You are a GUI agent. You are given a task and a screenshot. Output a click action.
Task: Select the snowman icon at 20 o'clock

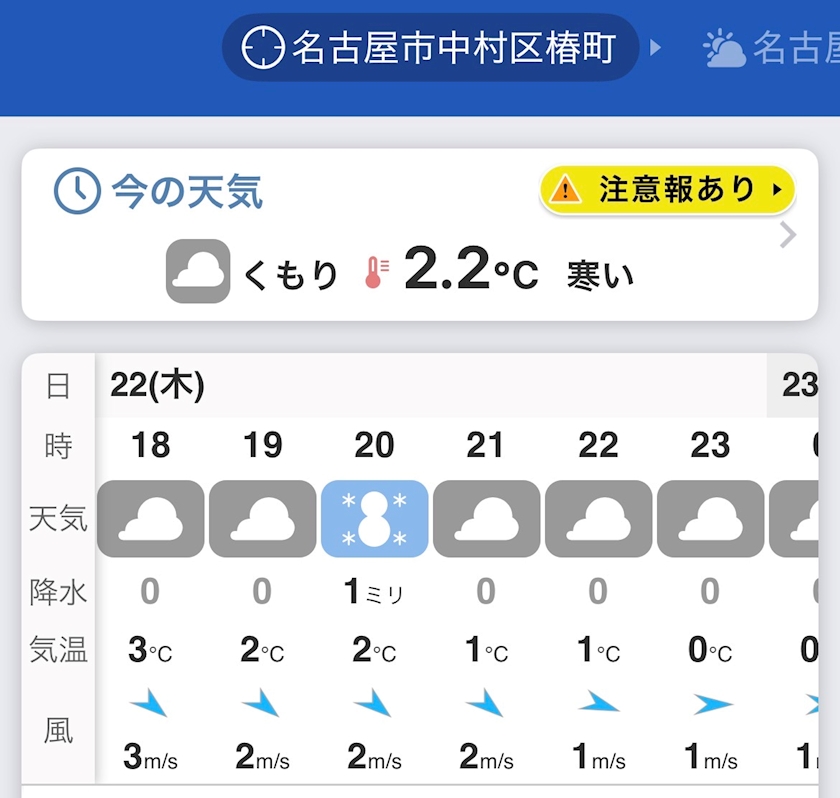tap(375, 519)
